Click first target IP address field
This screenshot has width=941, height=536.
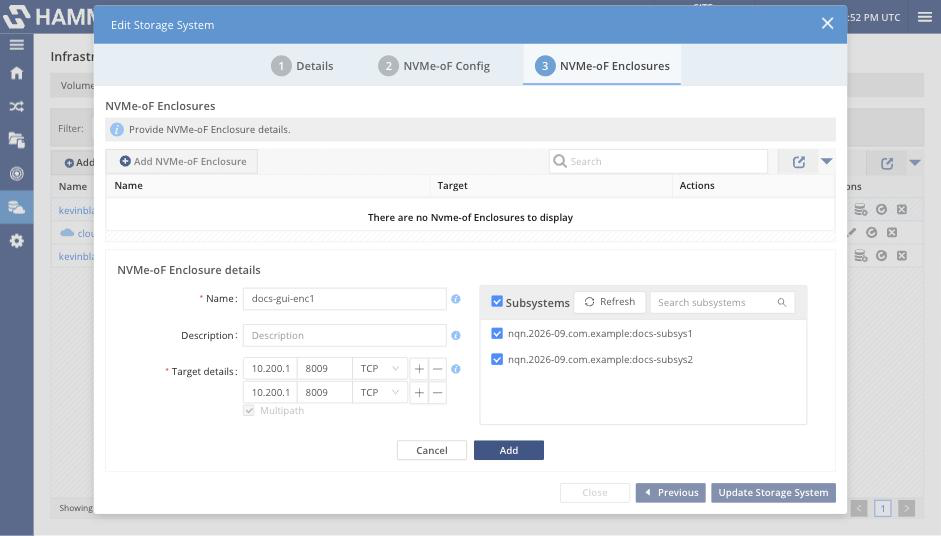point(270,369)
